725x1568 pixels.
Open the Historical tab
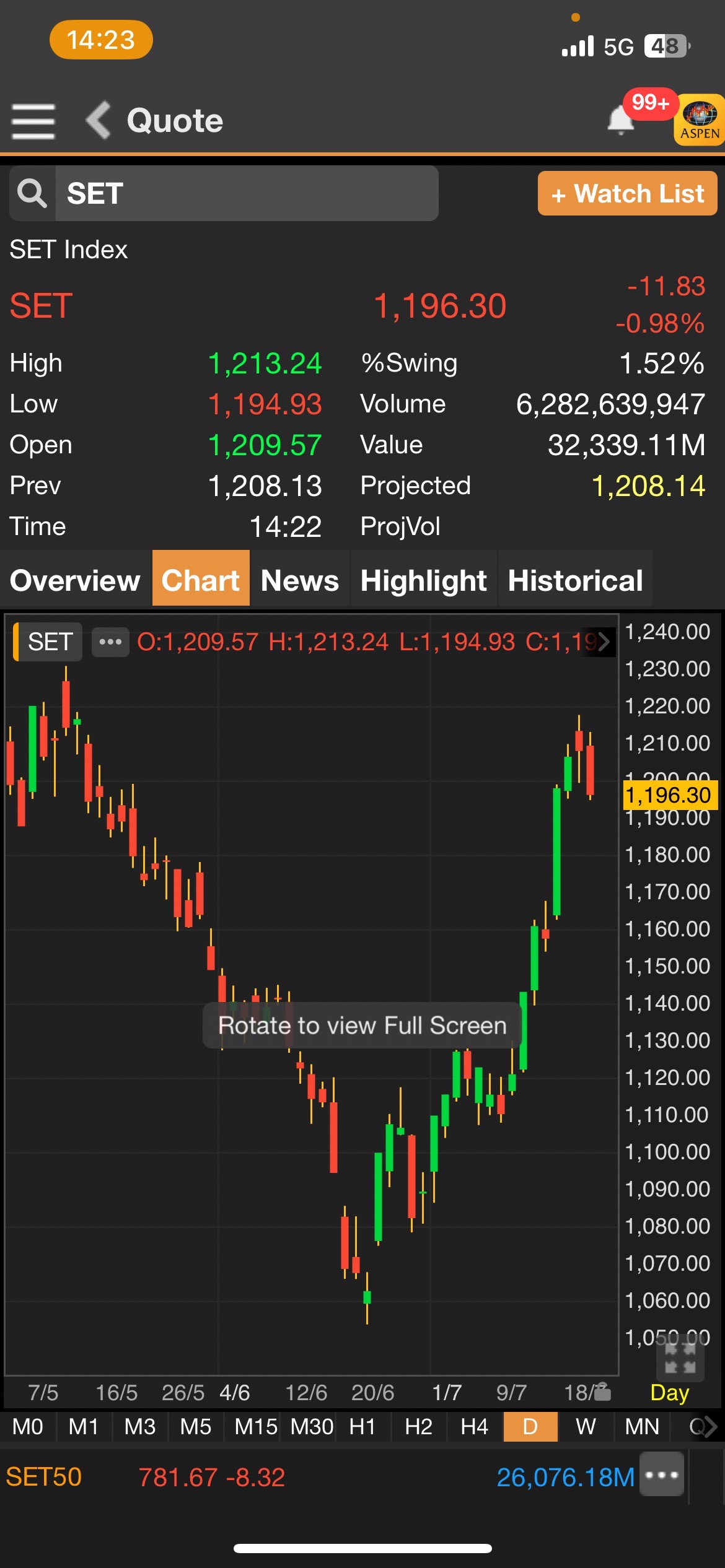576,580
